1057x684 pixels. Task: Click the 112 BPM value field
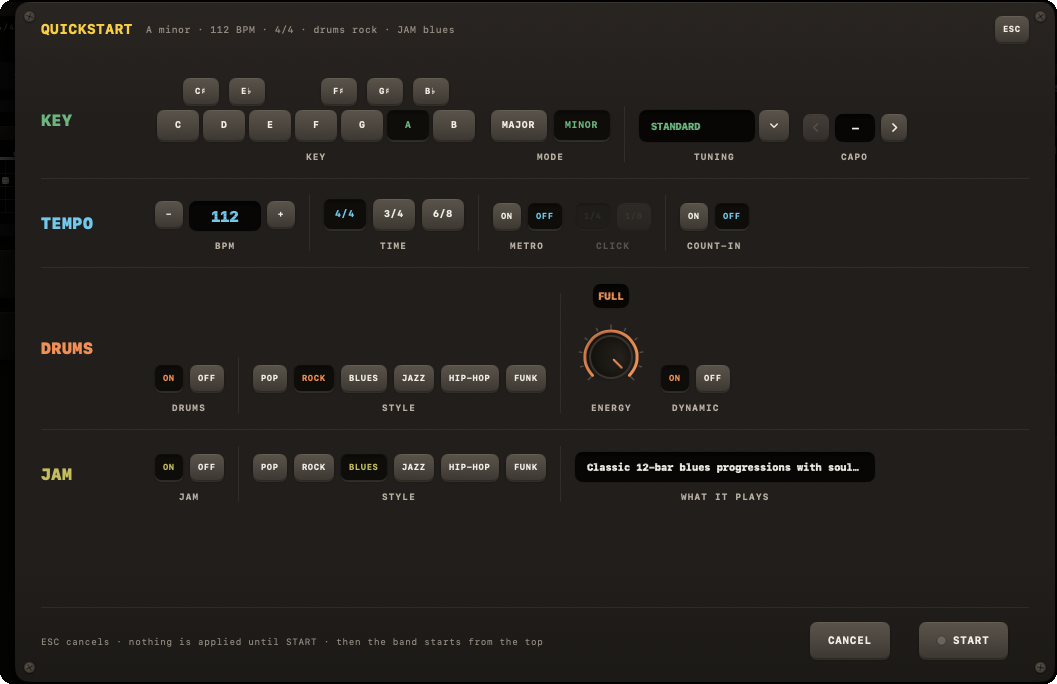[x=224, y=216]
